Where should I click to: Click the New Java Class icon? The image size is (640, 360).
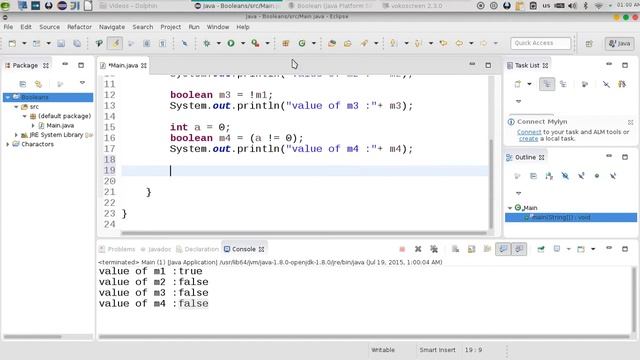[x=302, y=43]
